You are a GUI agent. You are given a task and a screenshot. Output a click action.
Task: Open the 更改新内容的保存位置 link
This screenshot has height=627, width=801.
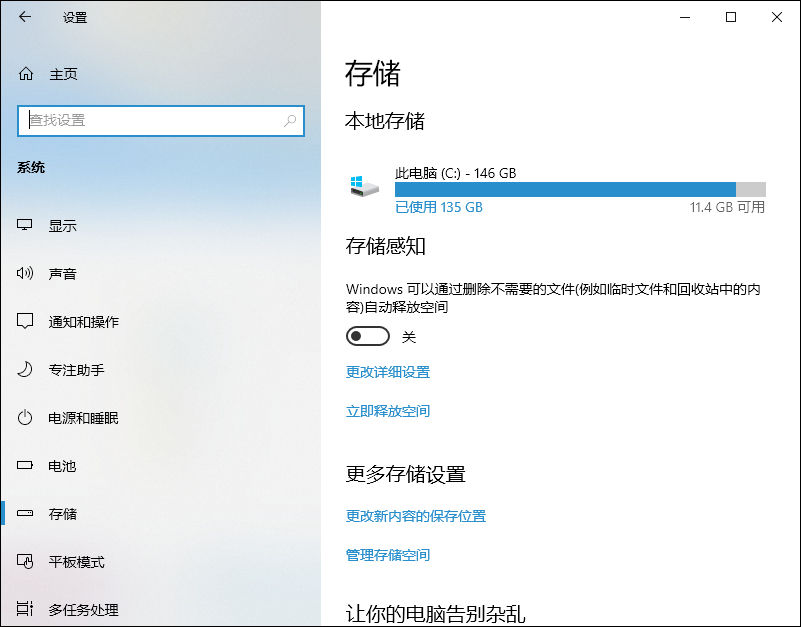416,516
